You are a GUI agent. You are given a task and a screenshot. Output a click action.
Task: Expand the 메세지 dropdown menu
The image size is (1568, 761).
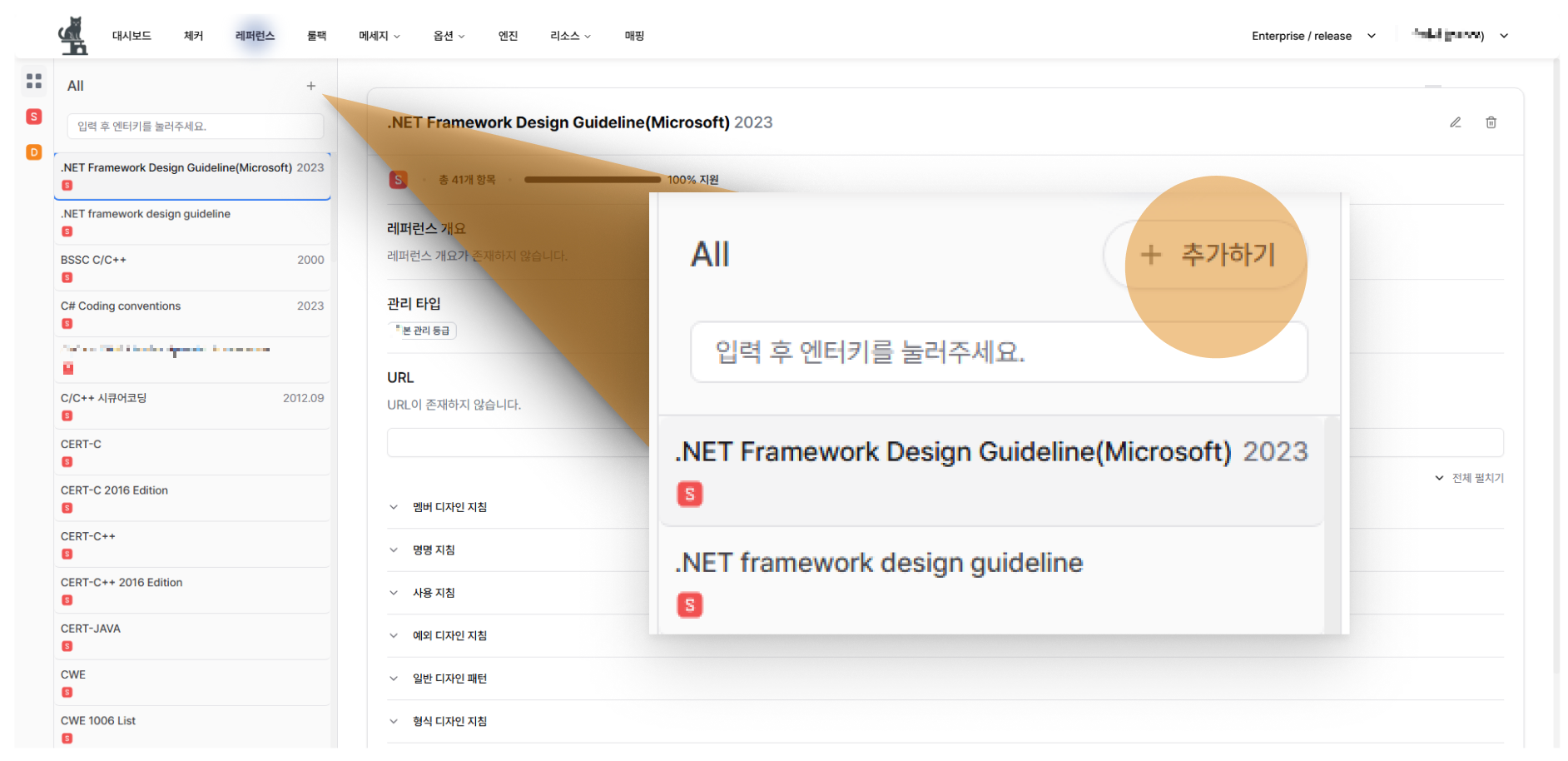point(380,36)
